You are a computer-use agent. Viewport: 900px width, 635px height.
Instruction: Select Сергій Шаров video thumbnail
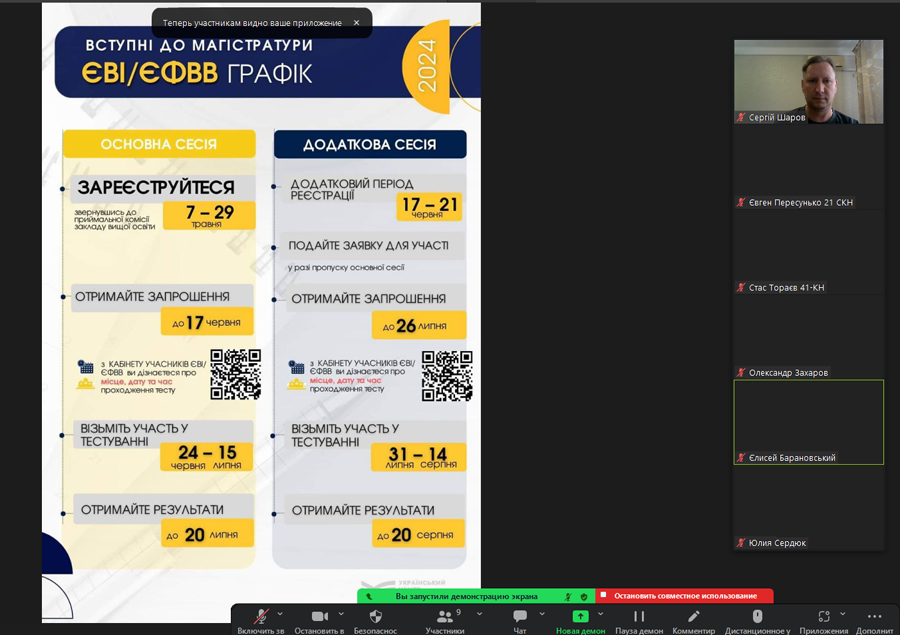click(x=808, y=82)
